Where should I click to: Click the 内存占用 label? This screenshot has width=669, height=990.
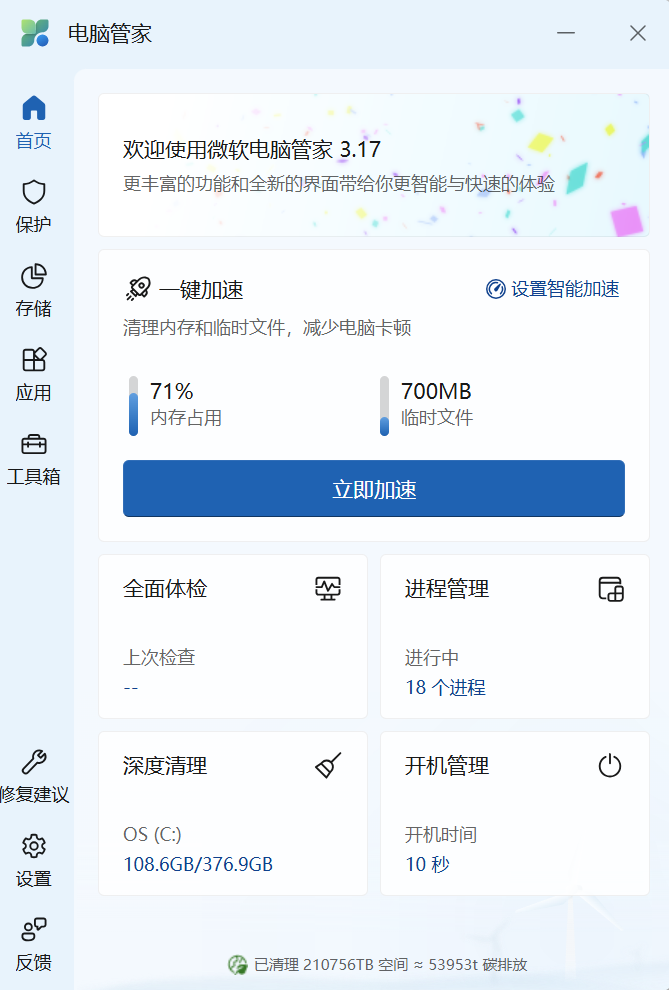(x=186, y=418)
